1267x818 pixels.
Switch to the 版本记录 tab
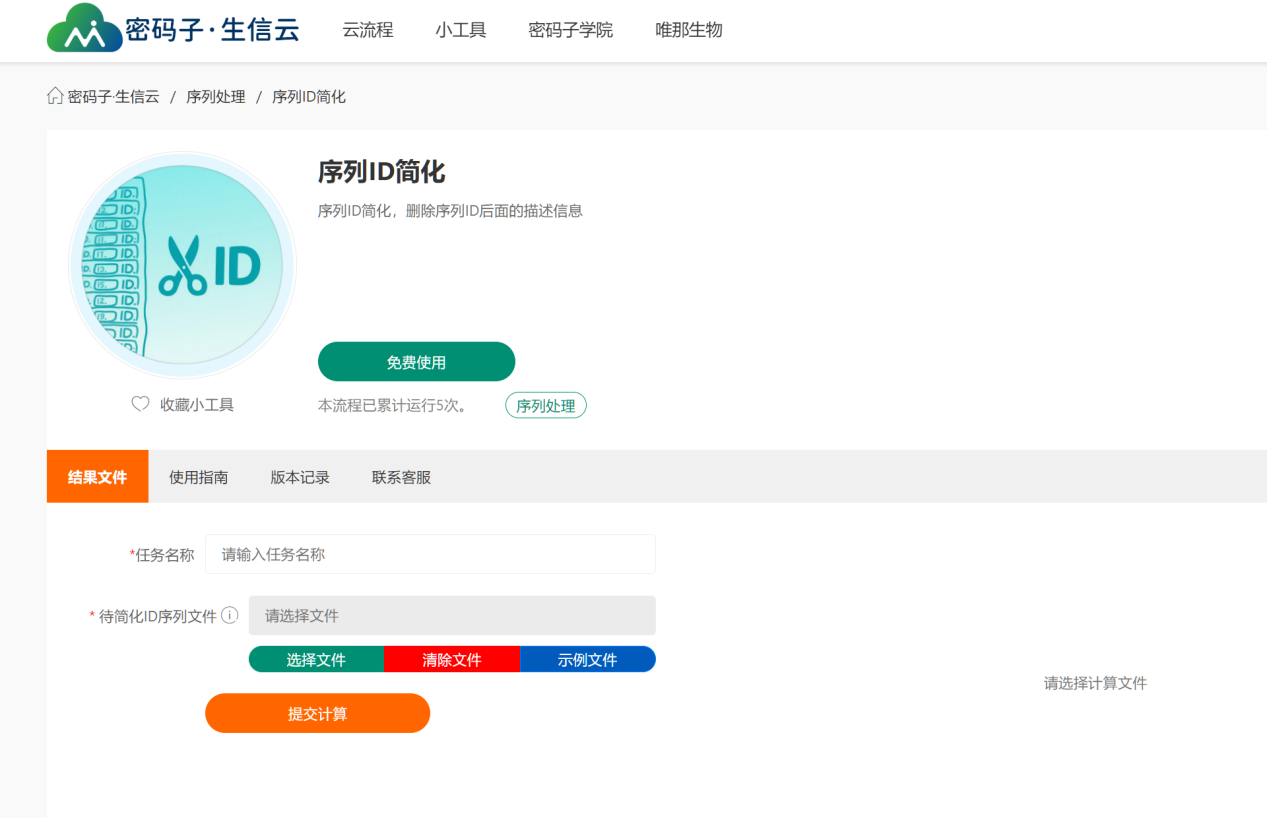tap(300, 477)
